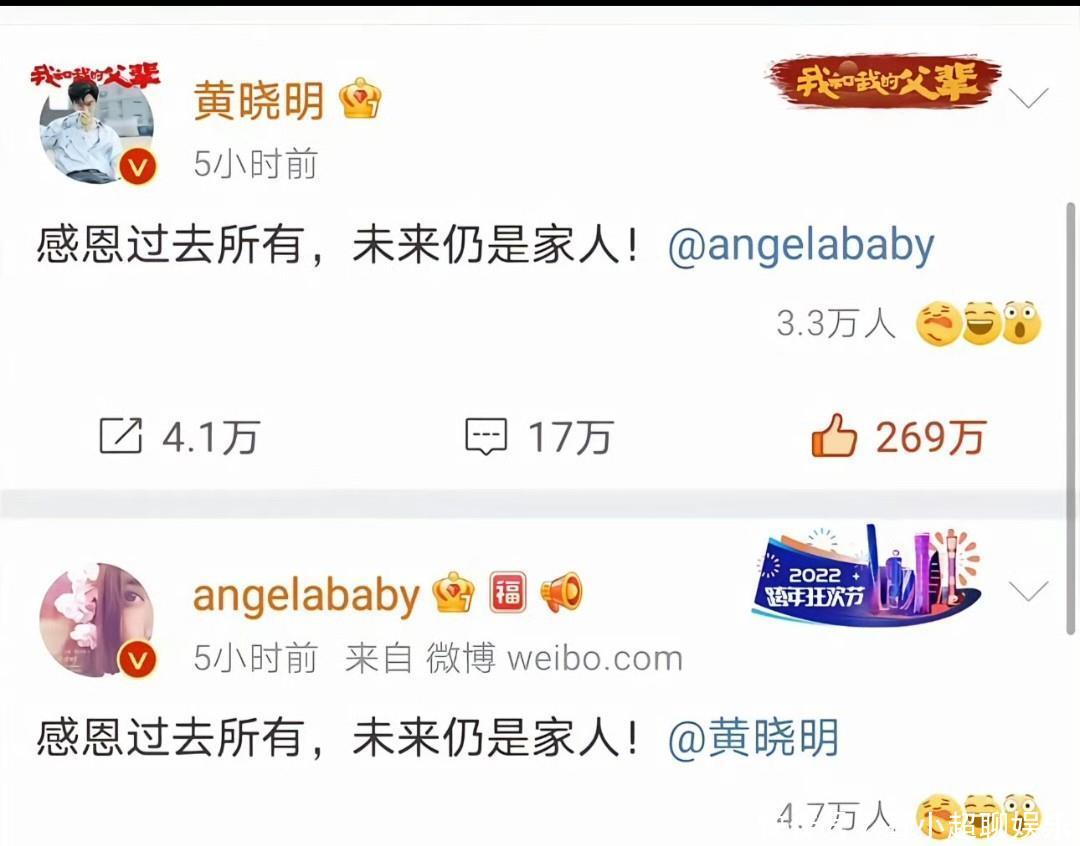The width and height of the screenshot is (1080, 846).
Task: Open the @angelababy mention link
Action: [x=801, y=245]
